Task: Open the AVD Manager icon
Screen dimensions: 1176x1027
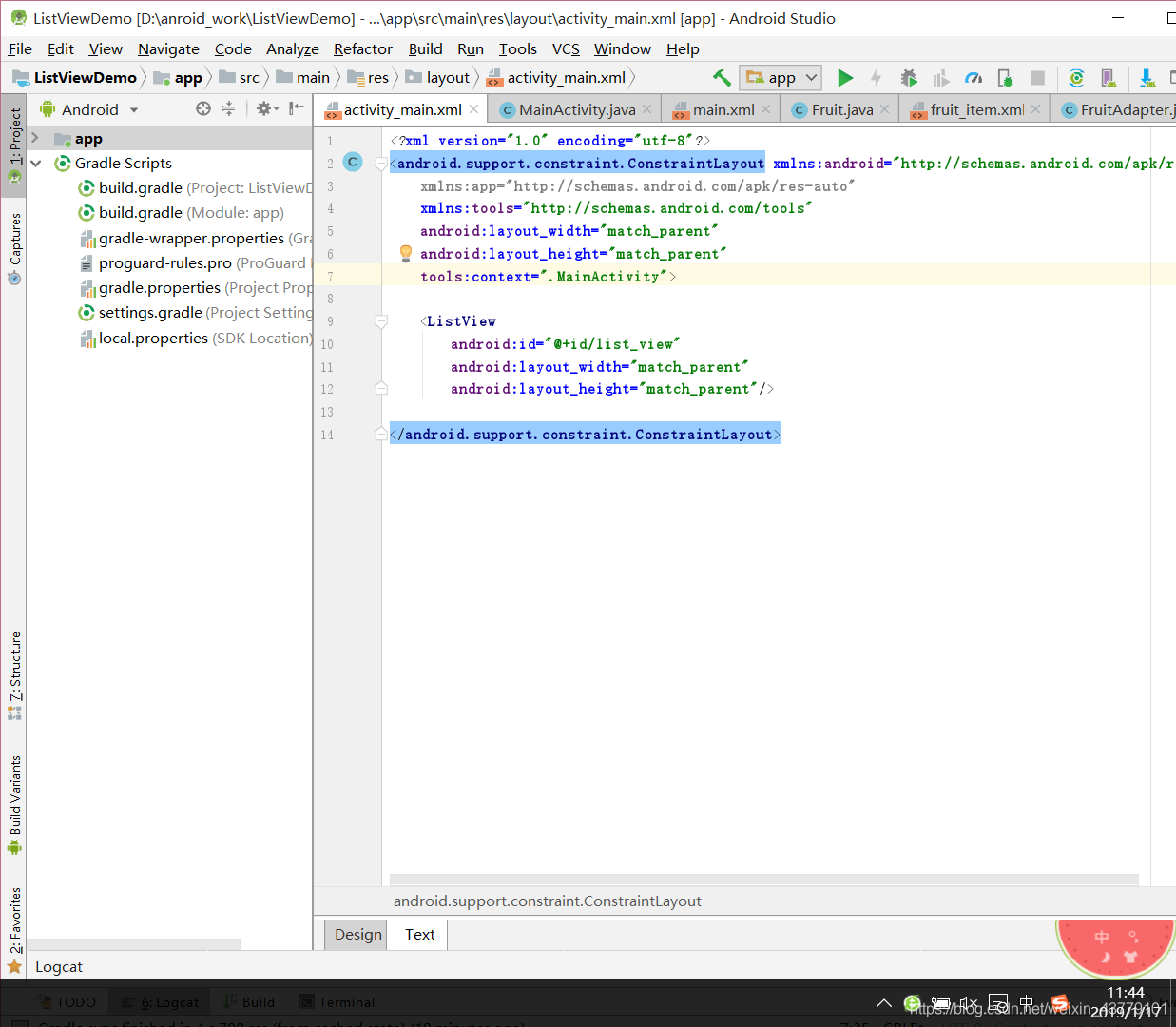Action: tap(1109, 78)
